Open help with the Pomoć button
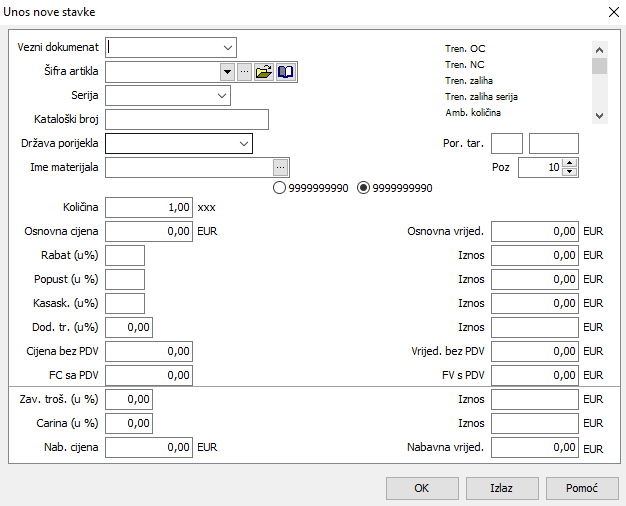Screen dimensions: 626x506 [x=582, y=488]
